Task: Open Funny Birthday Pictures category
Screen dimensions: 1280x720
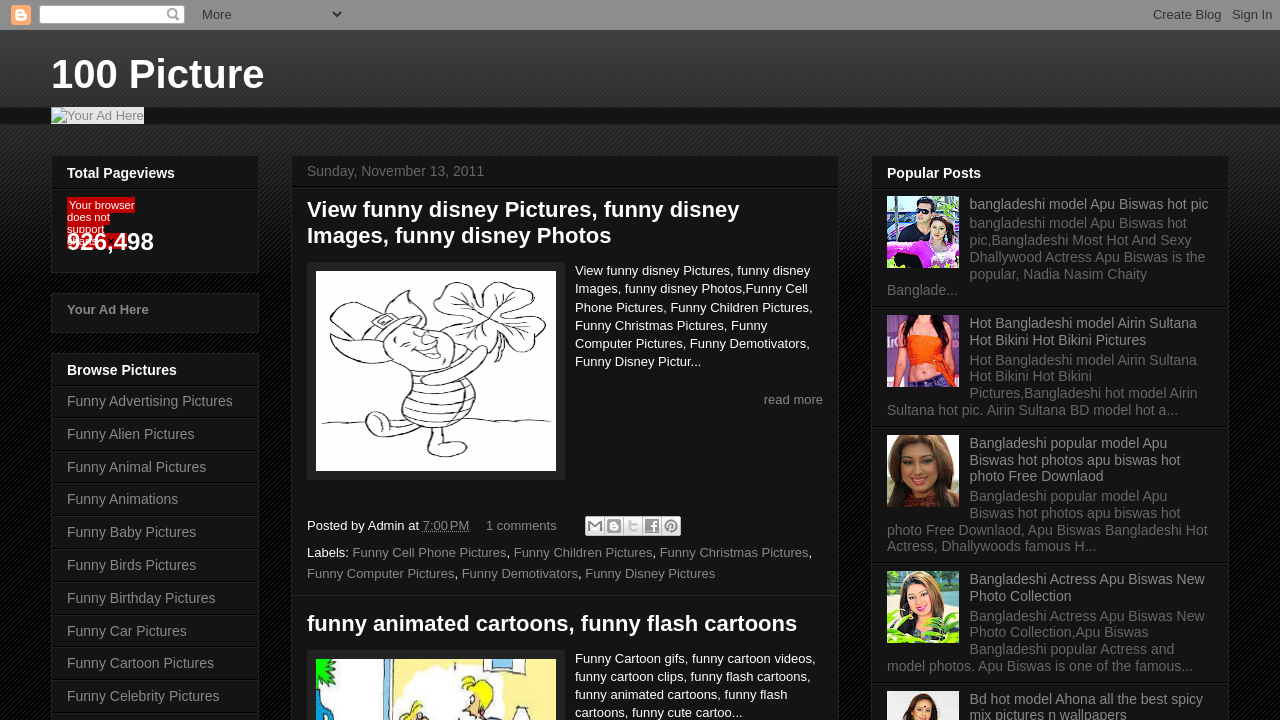Action: [141, 598]
